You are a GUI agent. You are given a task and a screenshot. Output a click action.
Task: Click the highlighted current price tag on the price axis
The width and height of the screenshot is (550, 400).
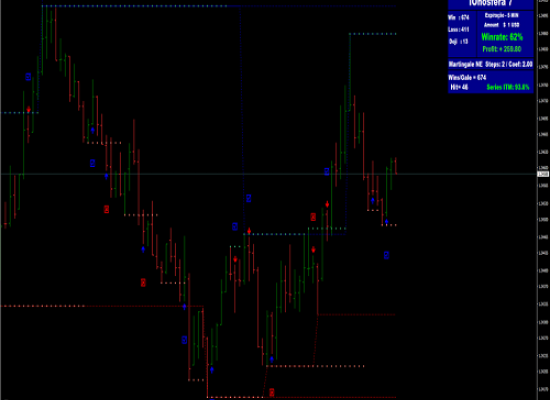tap(543, 174)
